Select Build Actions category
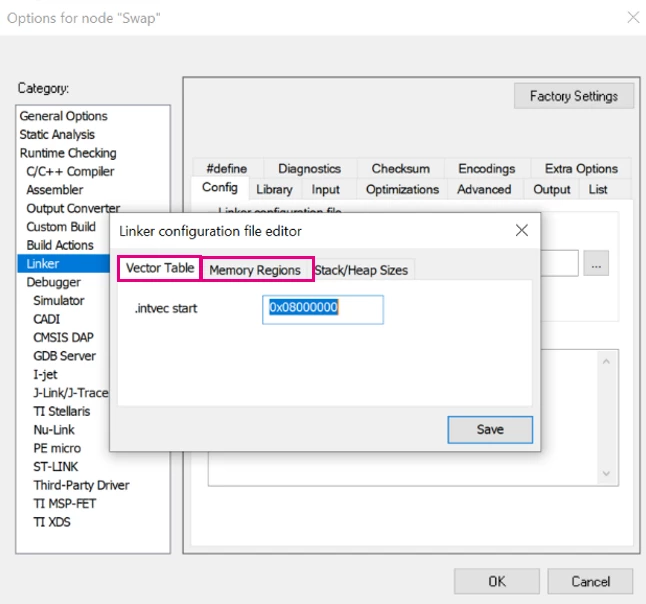 coord(60,245)
